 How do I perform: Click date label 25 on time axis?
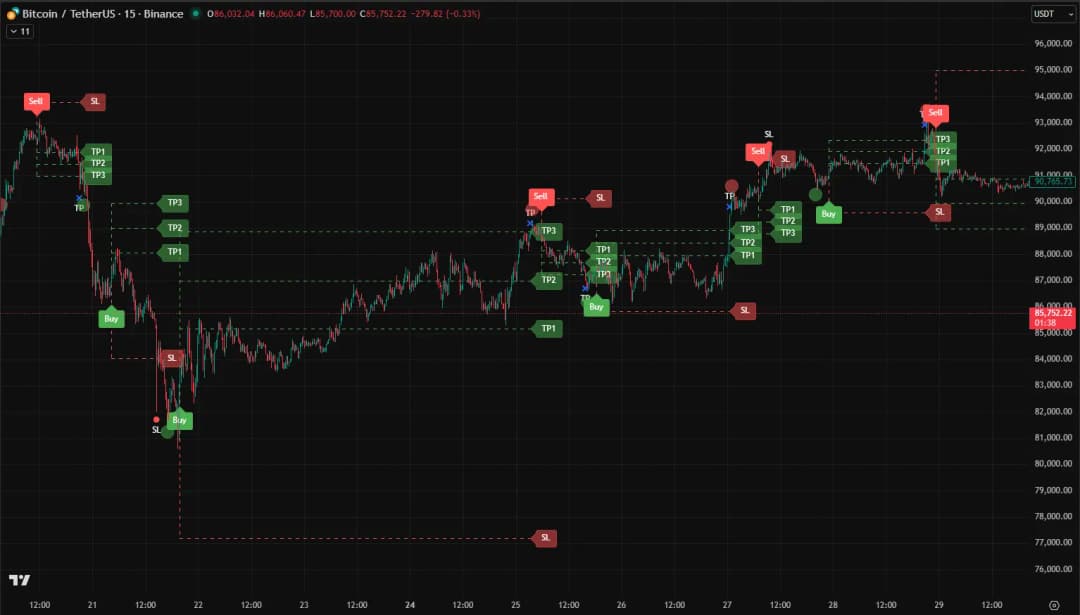click(x=515, y=605)
